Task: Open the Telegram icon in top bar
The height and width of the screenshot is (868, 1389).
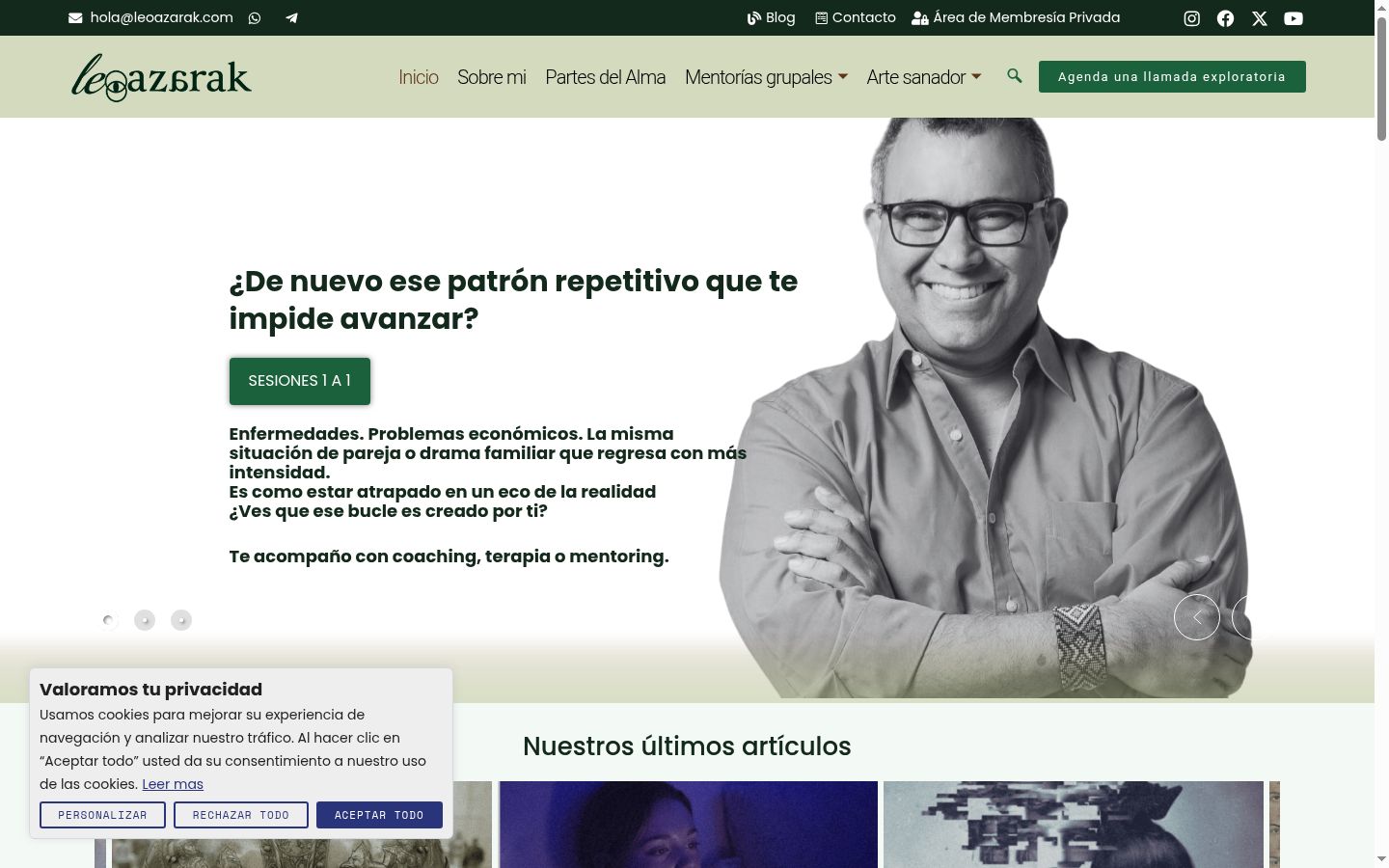Action: pos(291,17)
